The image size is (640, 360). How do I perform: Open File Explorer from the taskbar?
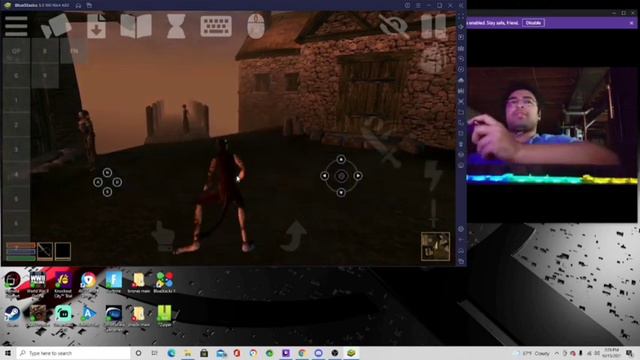point(188,353)
